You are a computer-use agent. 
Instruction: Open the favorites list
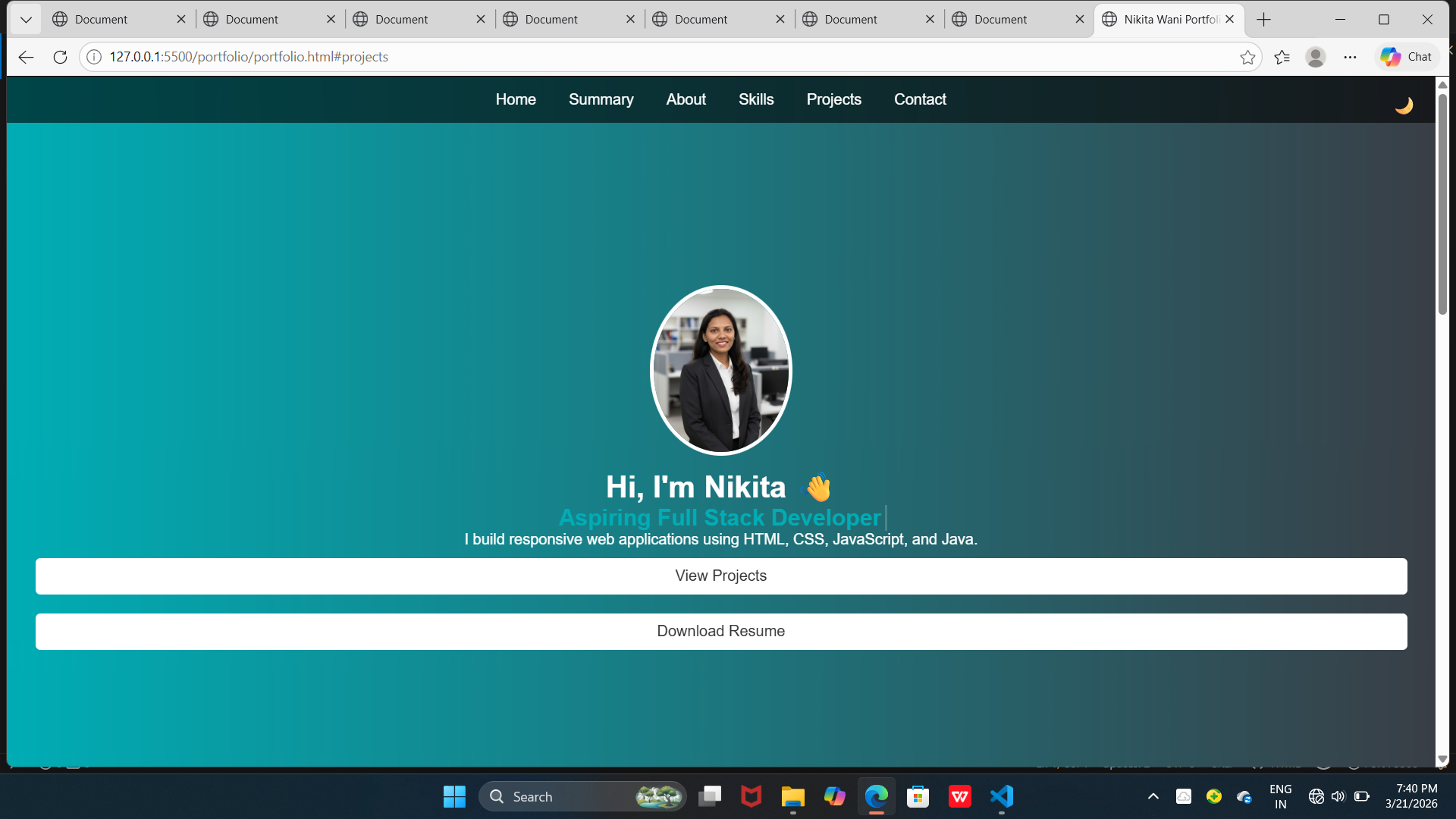coord(1282,57)
